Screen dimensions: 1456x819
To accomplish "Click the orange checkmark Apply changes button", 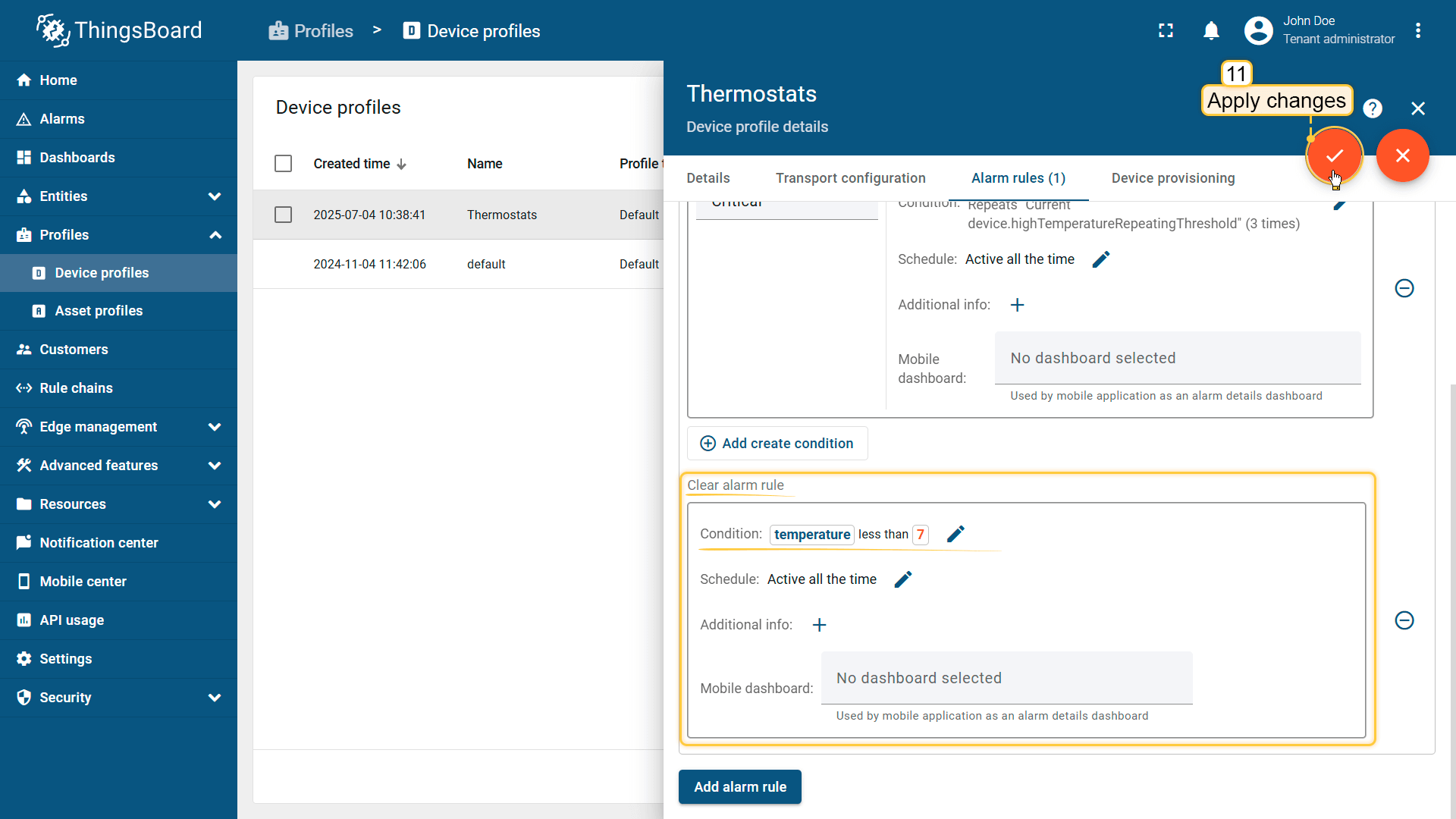I will 1334,155.
